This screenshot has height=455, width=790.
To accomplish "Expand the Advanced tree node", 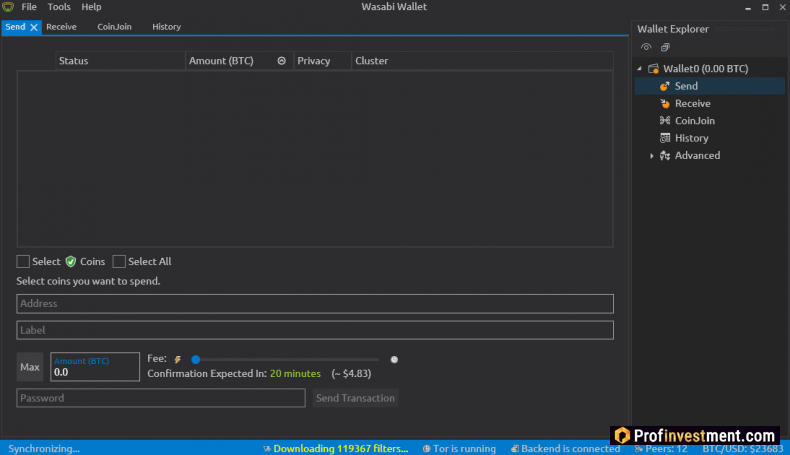I will (x=651, y=156).
